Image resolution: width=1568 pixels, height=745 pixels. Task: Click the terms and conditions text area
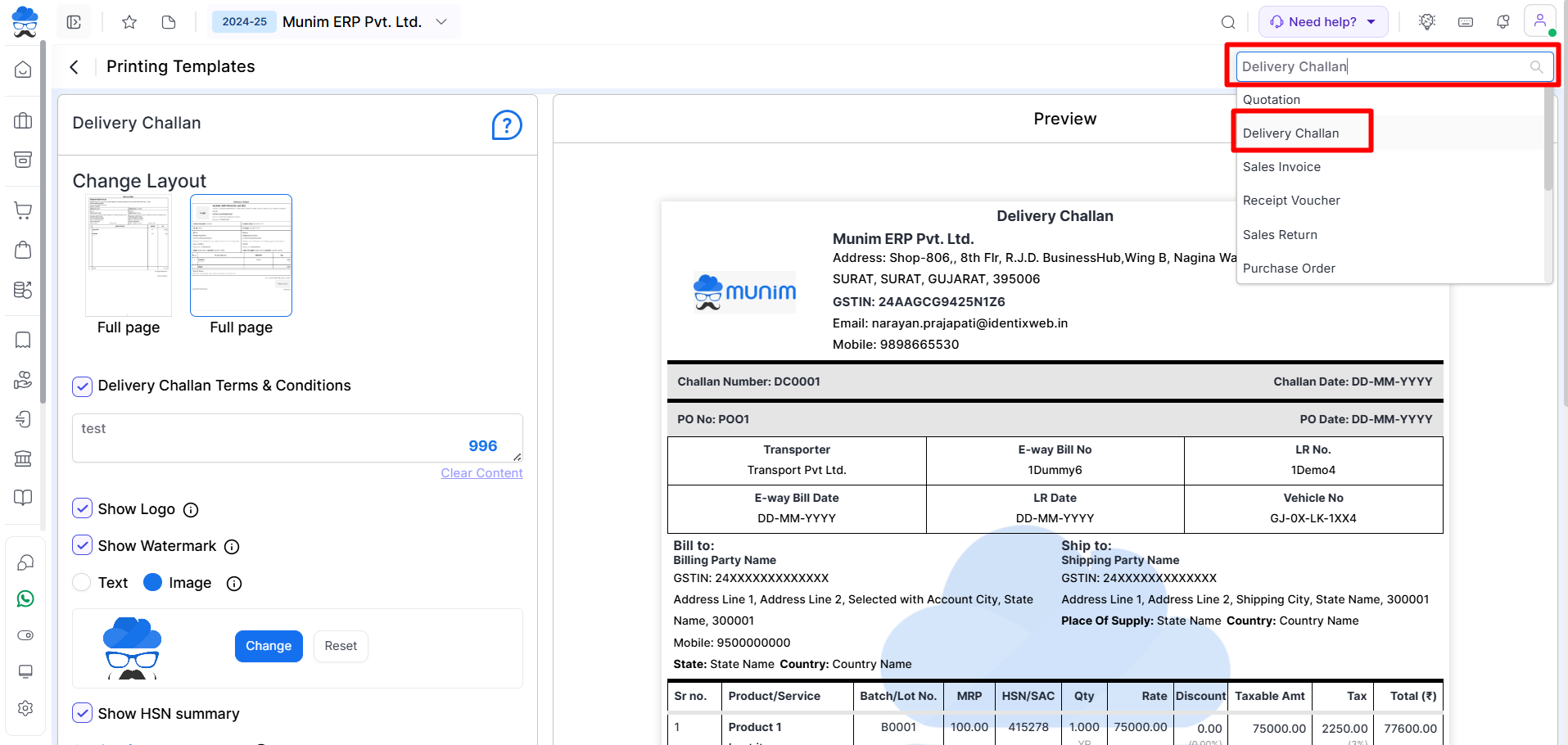tap(297, 438)
